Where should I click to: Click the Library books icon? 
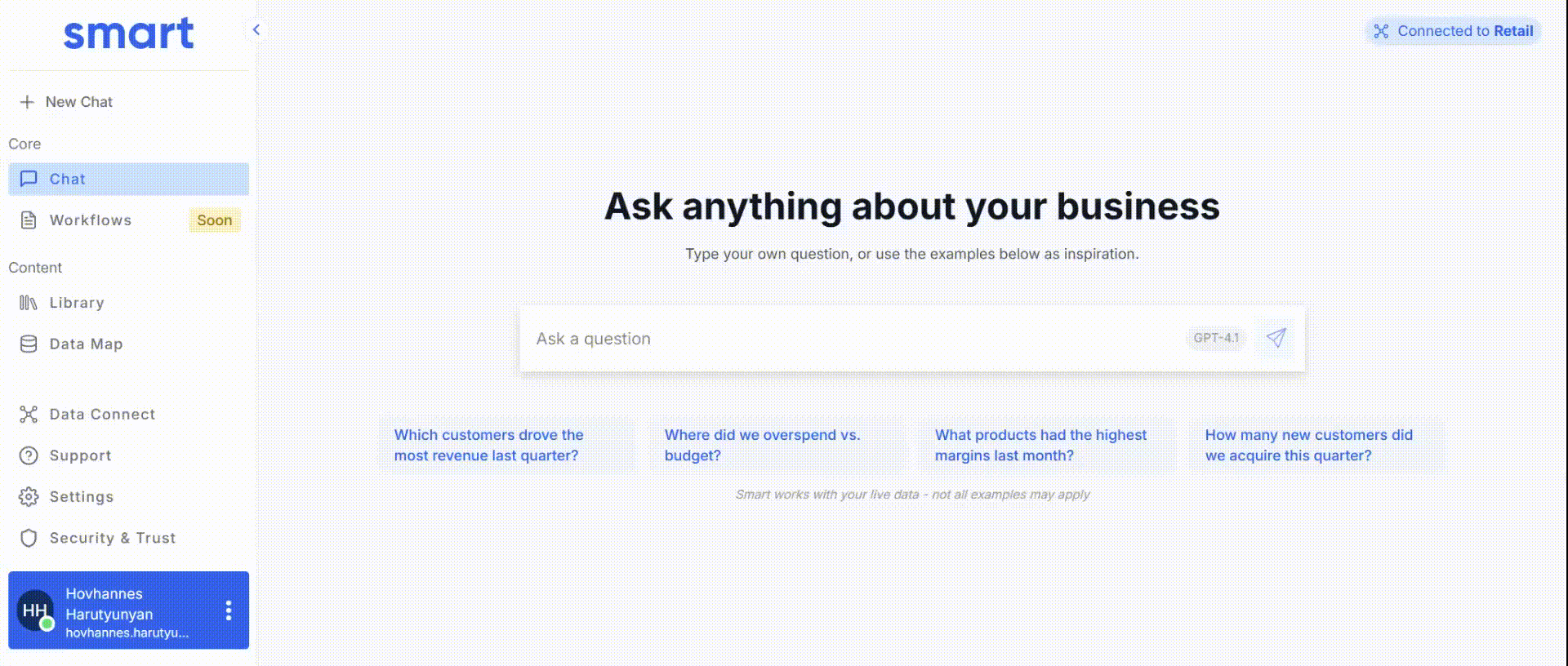coord(29,303)
